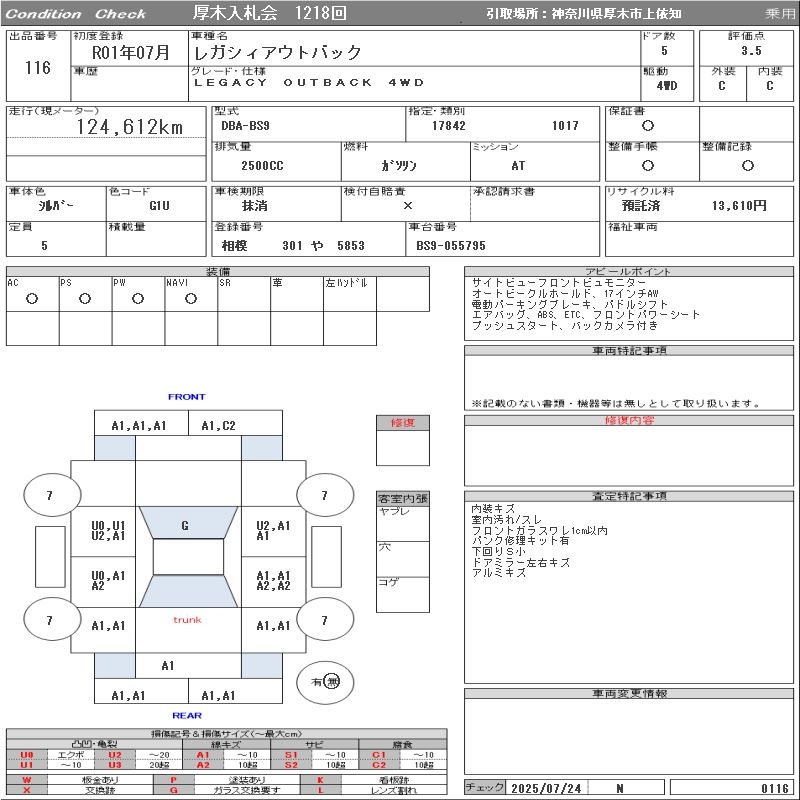The width and height of the screenshot is (800, 800).
Task: Click red 'K' code in damage legend
Action: [320, 780]
